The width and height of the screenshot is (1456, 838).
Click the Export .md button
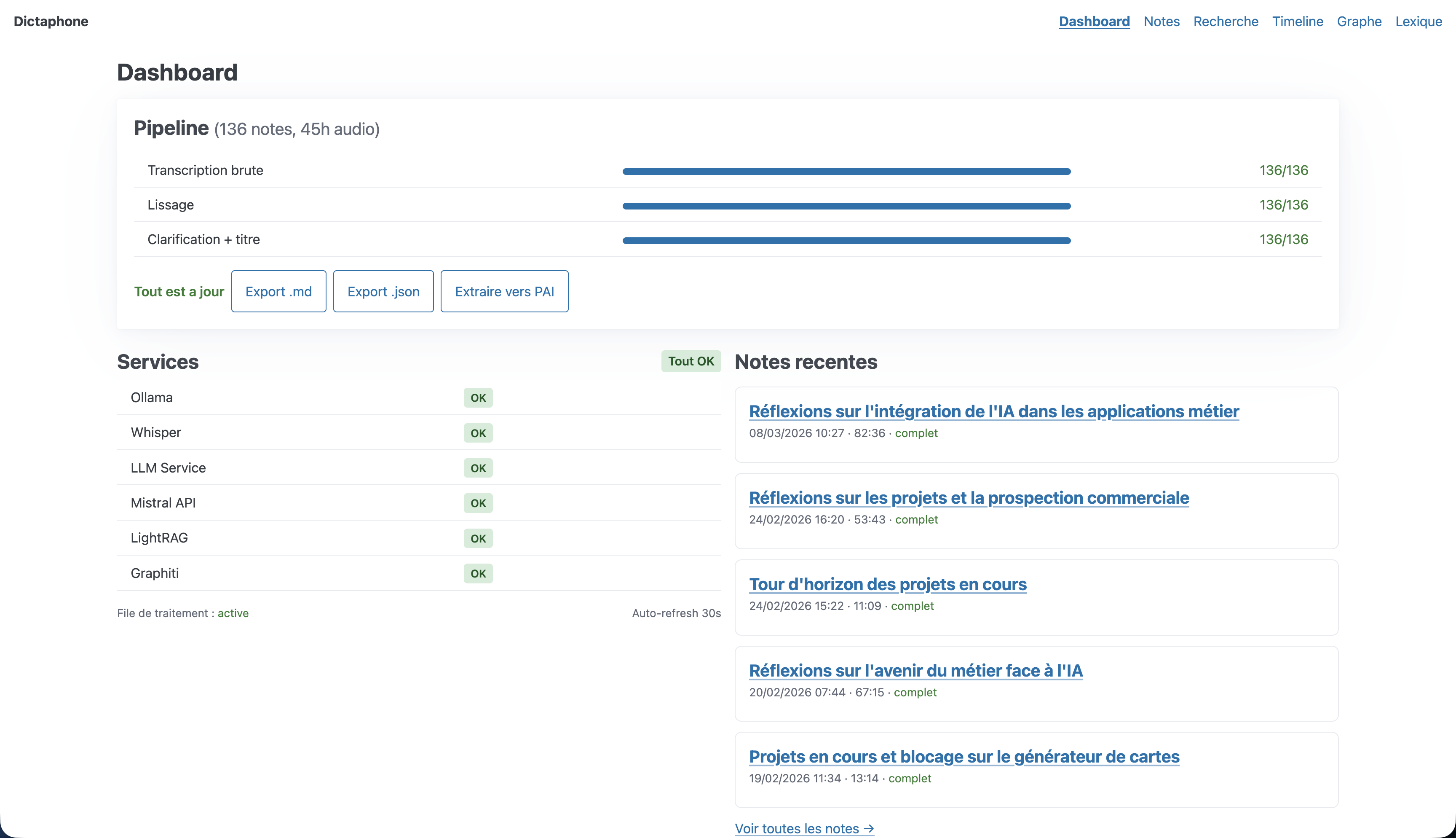pos(279,291)
